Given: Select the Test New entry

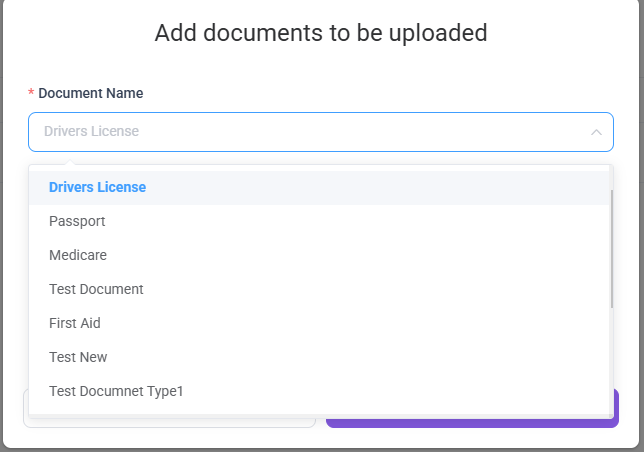Looking at the screenshot, I should (78, 357).
